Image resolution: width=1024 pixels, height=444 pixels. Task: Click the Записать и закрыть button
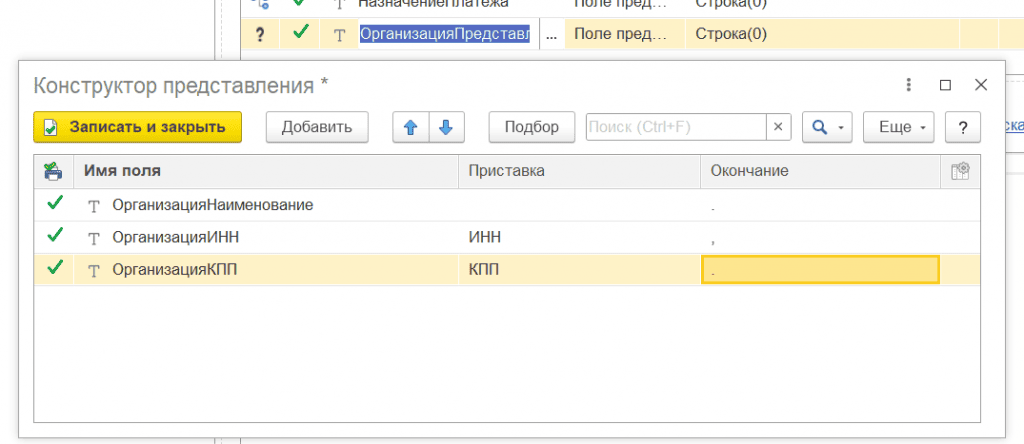(x=137, y=127)
